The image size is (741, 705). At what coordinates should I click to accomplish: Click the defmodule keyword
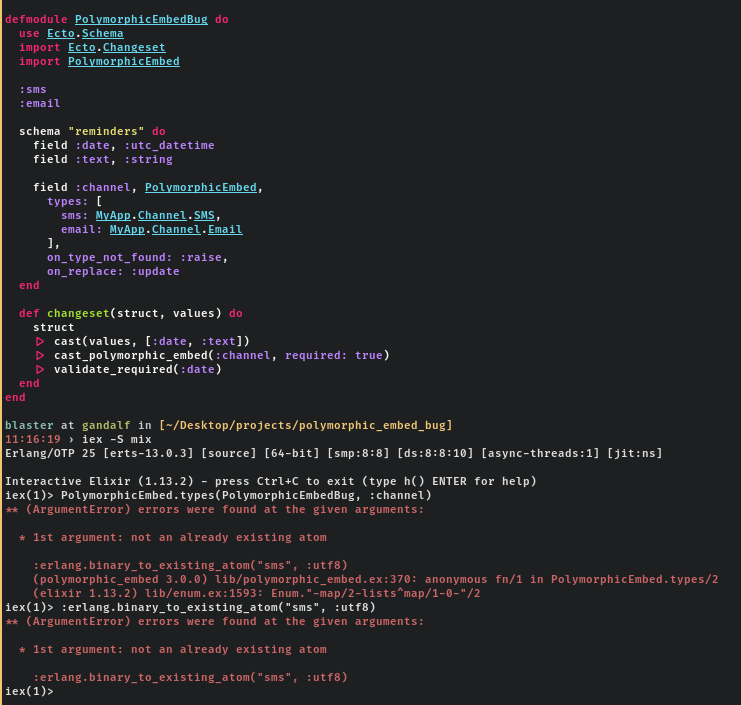point(36,19)
